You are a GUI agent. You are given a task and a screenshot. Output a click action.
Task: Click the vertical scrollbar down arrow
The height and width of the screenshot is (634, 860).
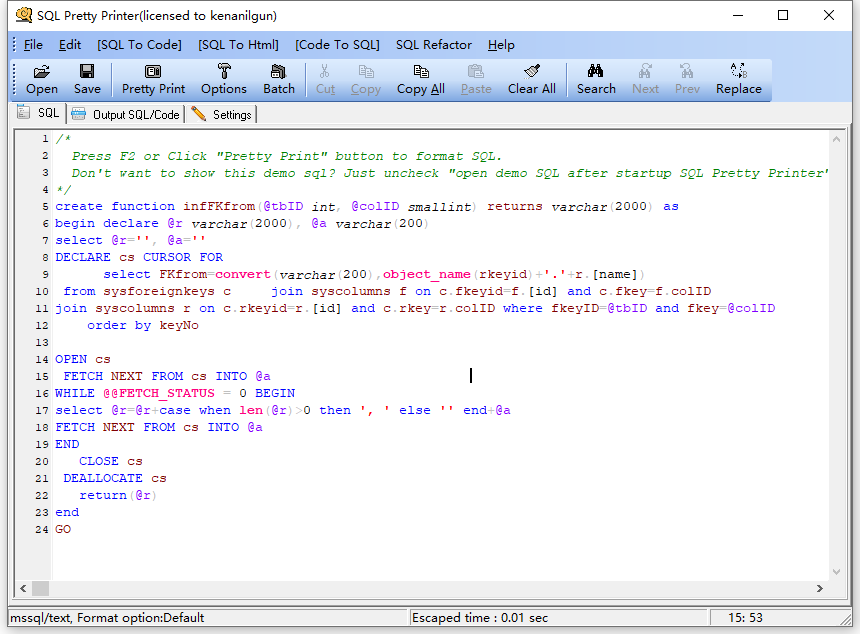[x=836, y=572]
